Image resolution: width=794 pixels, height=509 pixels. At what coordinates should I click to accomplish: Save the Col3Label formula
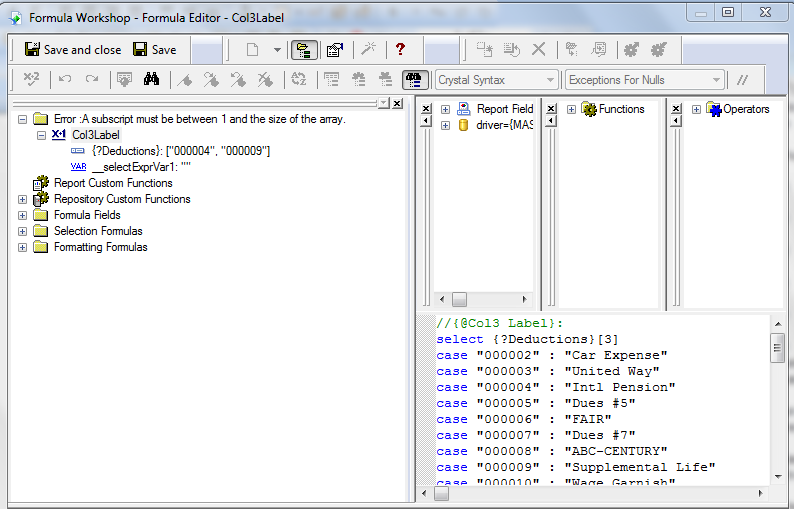point(155,50)
